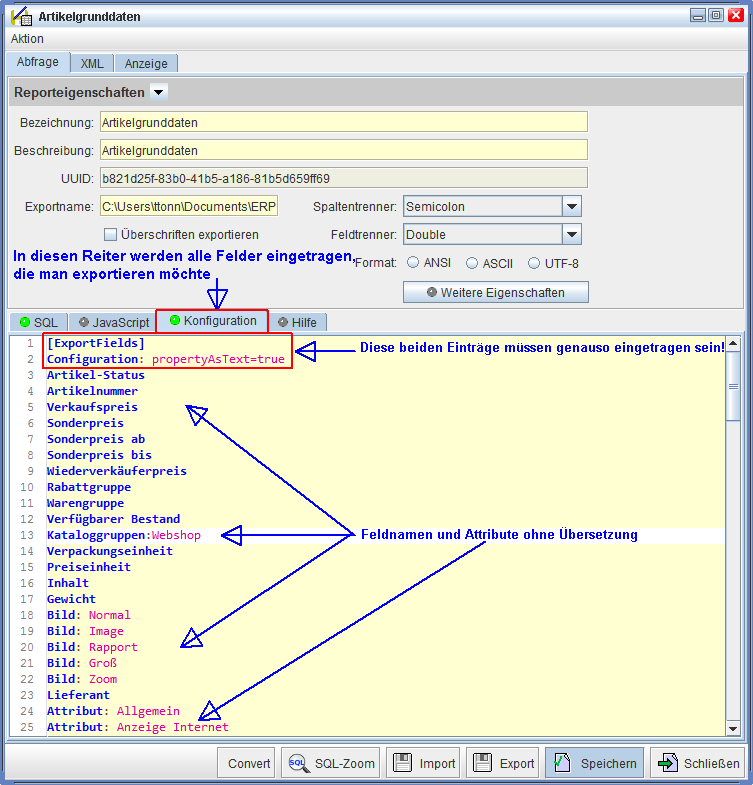Click the Artikelgrunddaten window title icon
This screenshot has height=785, width=753.
pos(20,16)
